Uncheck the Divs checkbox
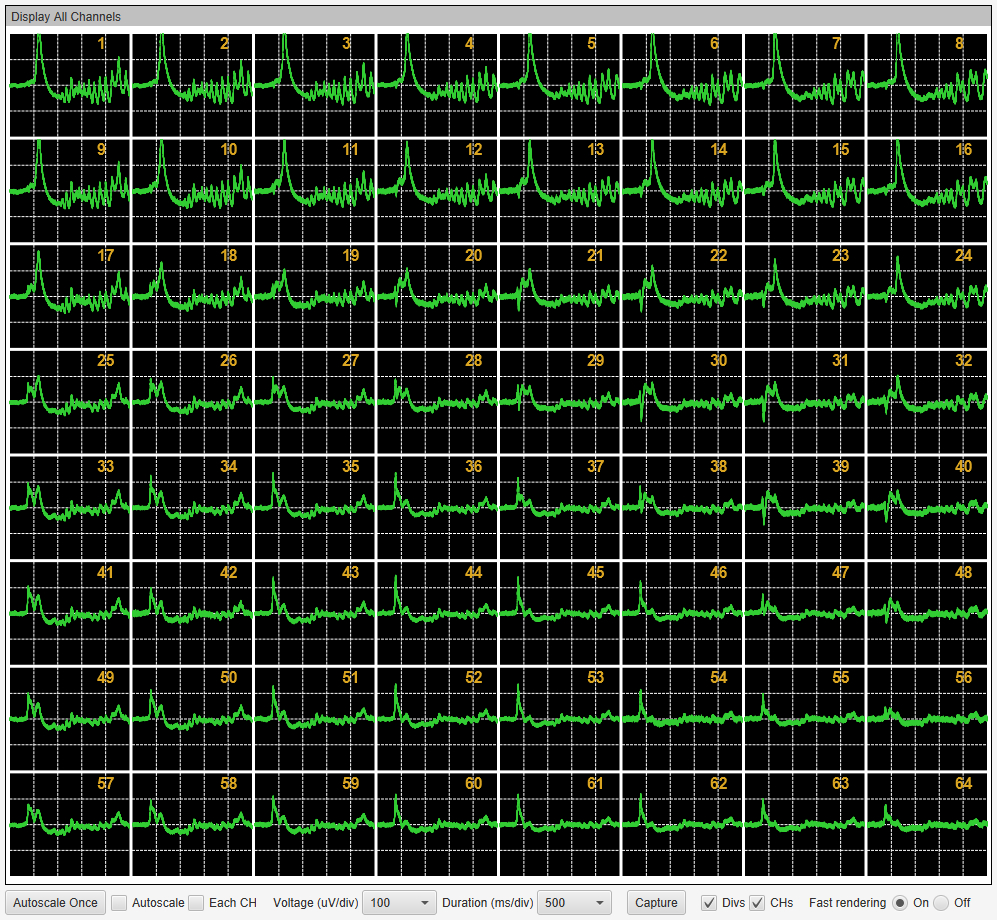Screen dimensions: 997x920 (x=709, y=903)
